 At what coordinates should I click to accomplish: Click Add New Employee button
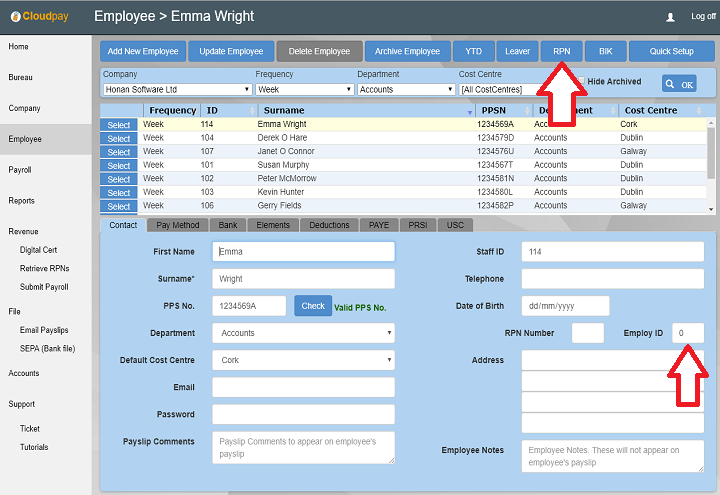coord(143,51)
